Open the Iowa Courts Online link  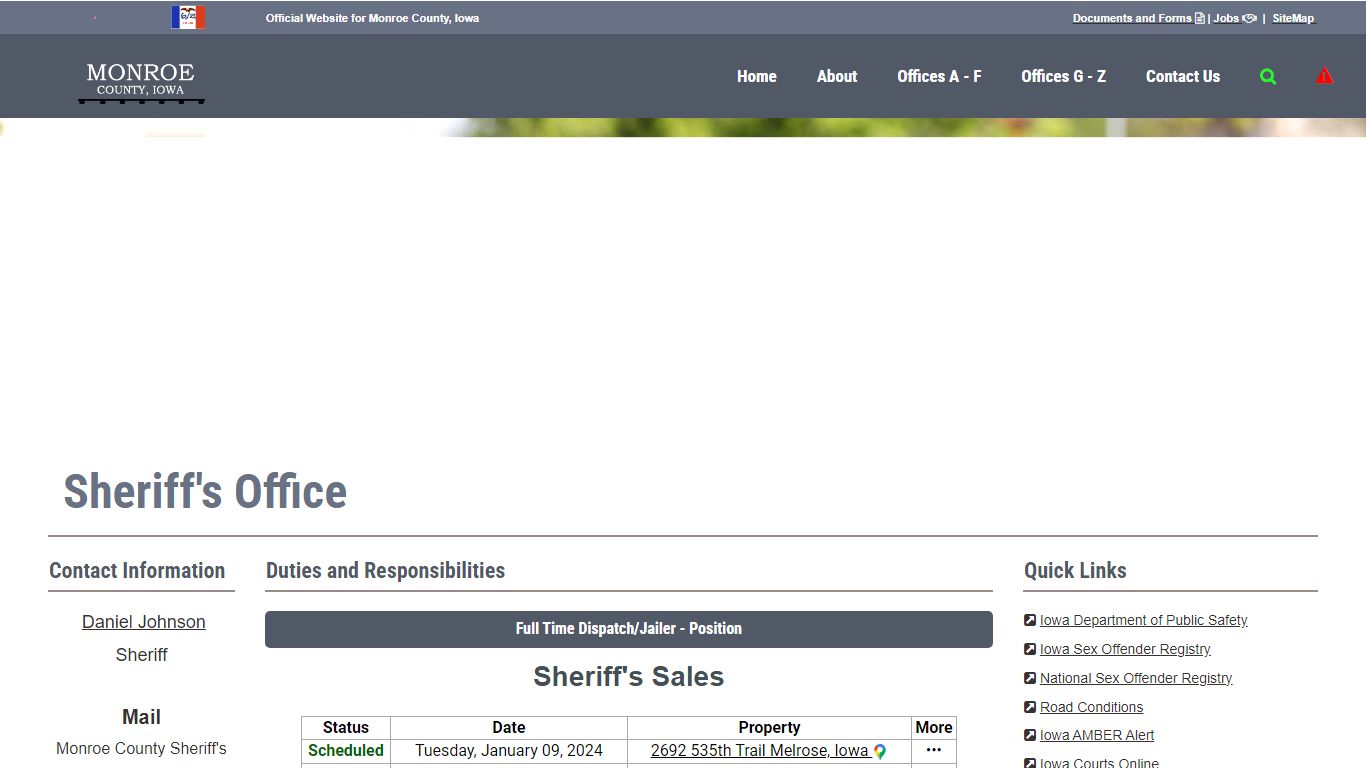point(1099,763)
